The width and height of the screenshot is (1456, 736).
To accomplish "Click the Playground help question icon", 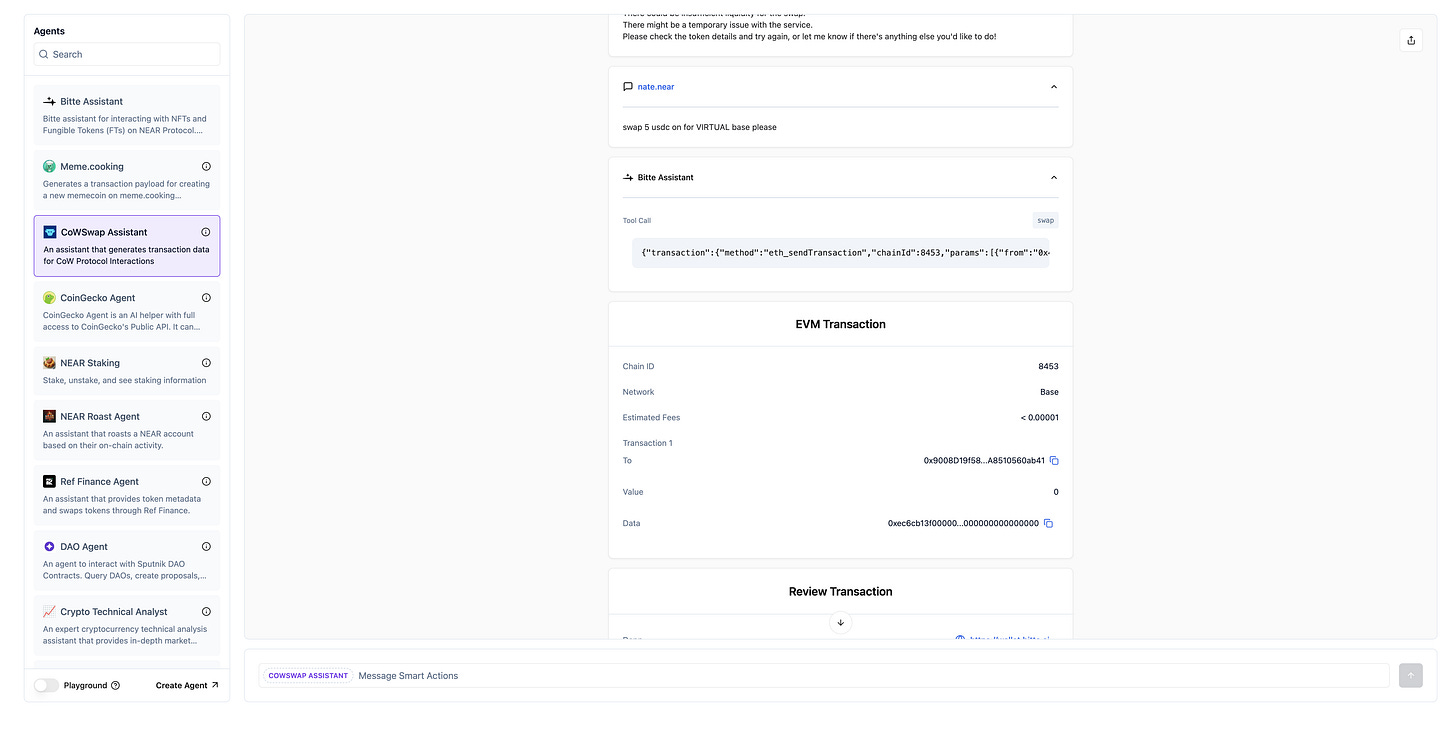I will (115, 686).
